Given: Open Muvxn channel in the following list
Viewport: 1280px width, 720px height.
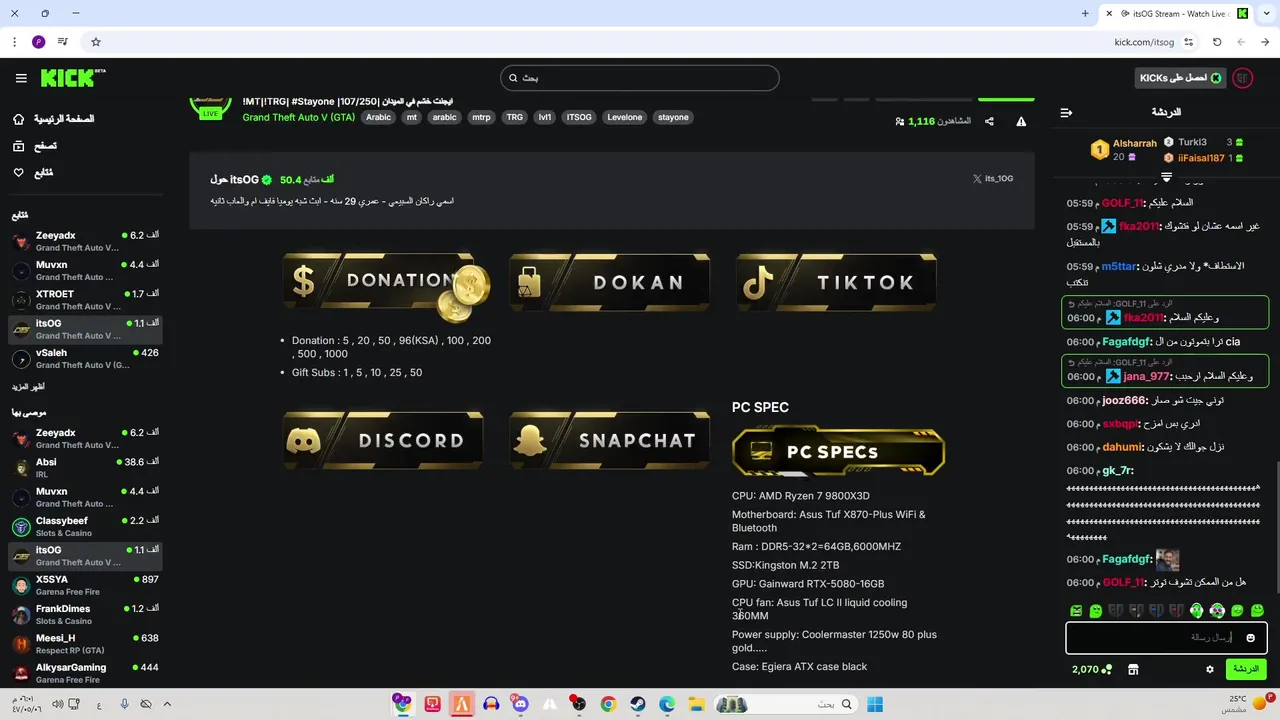Looking at the screenshot, I should pos(84,270).
